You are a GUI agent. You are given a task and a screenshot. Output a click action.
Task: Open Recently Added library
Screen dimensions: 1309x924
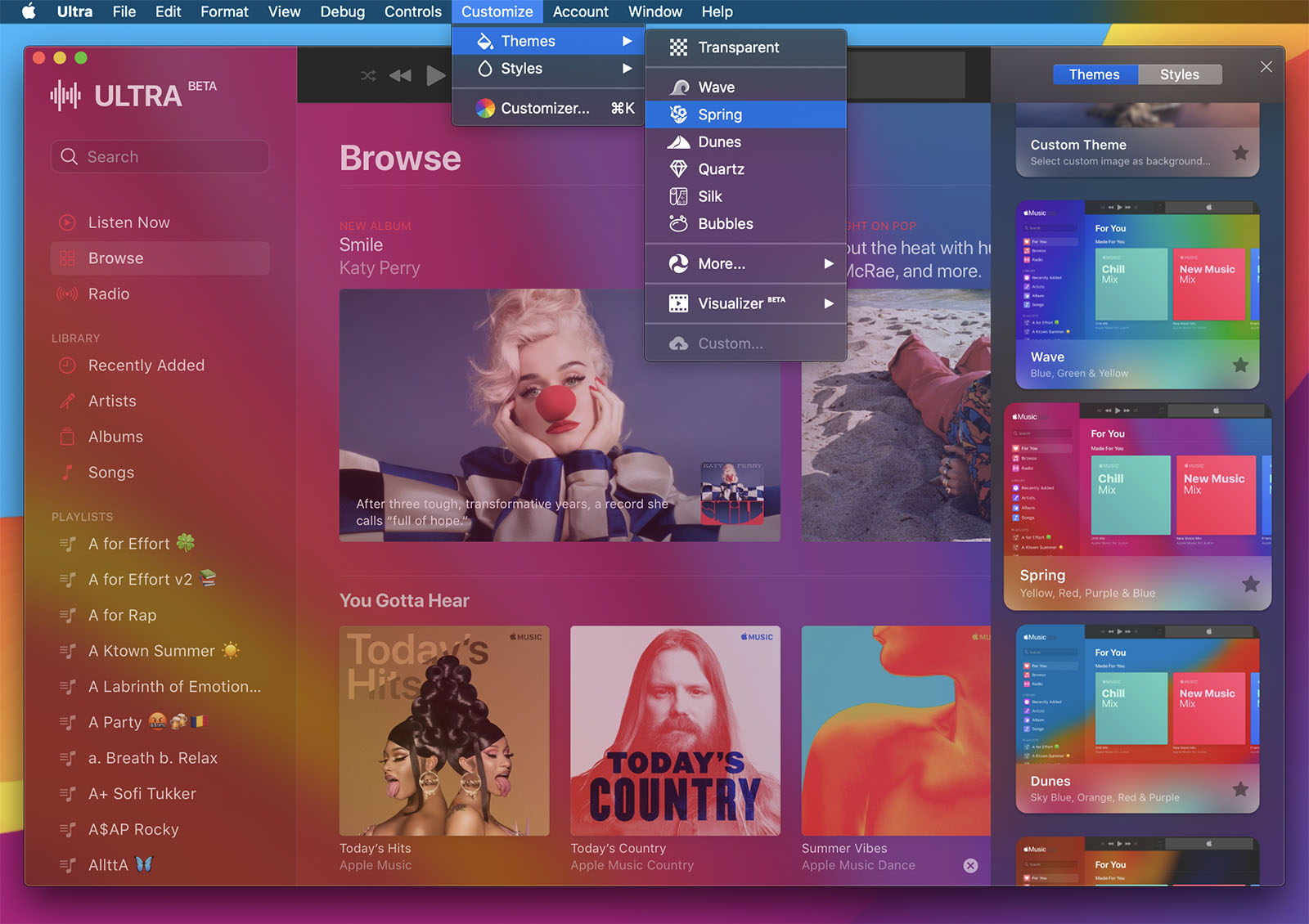pos(160,366)
